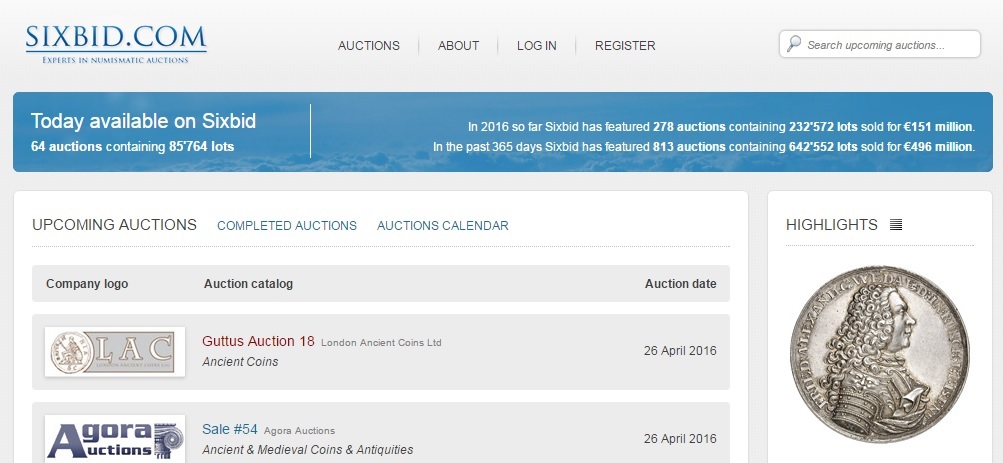Focus the Search upcoming auctions field

880,44
